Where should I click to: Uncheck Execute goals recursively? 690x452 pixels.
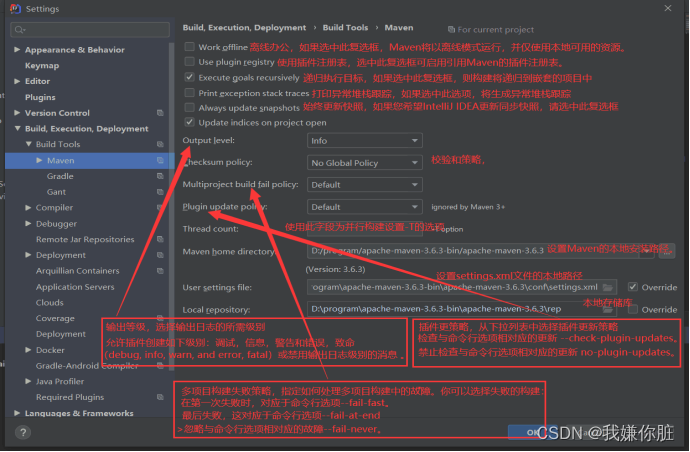190,77
